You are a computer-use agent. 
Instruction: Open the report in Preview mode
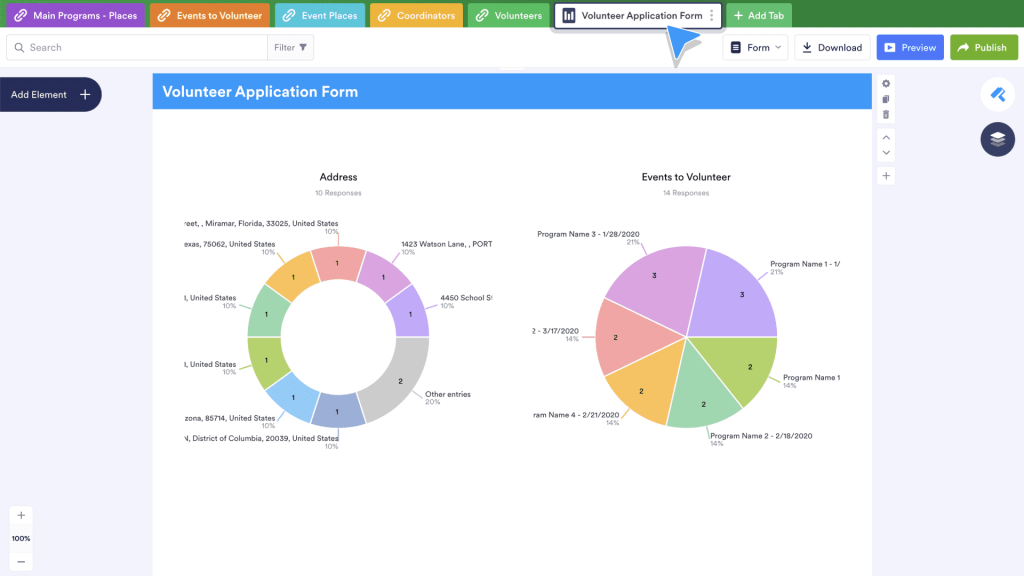pos(909,47)
